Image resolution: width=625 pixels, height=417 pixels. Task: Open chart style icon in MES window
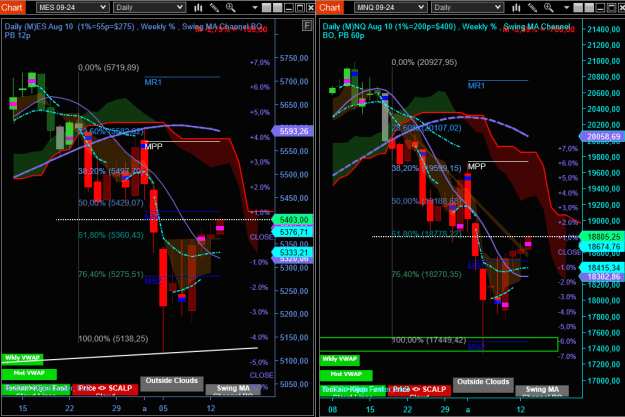tap(198, 7)
